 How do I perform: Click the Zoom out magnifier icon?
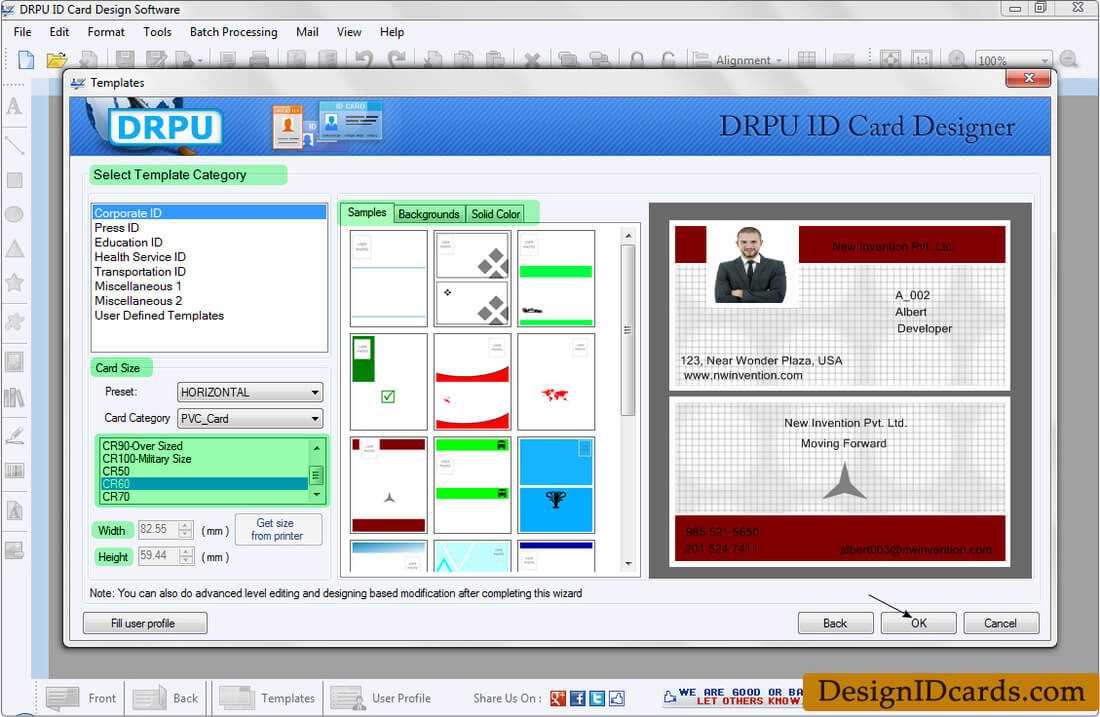pyautogui.click(x=1068, y=60)
